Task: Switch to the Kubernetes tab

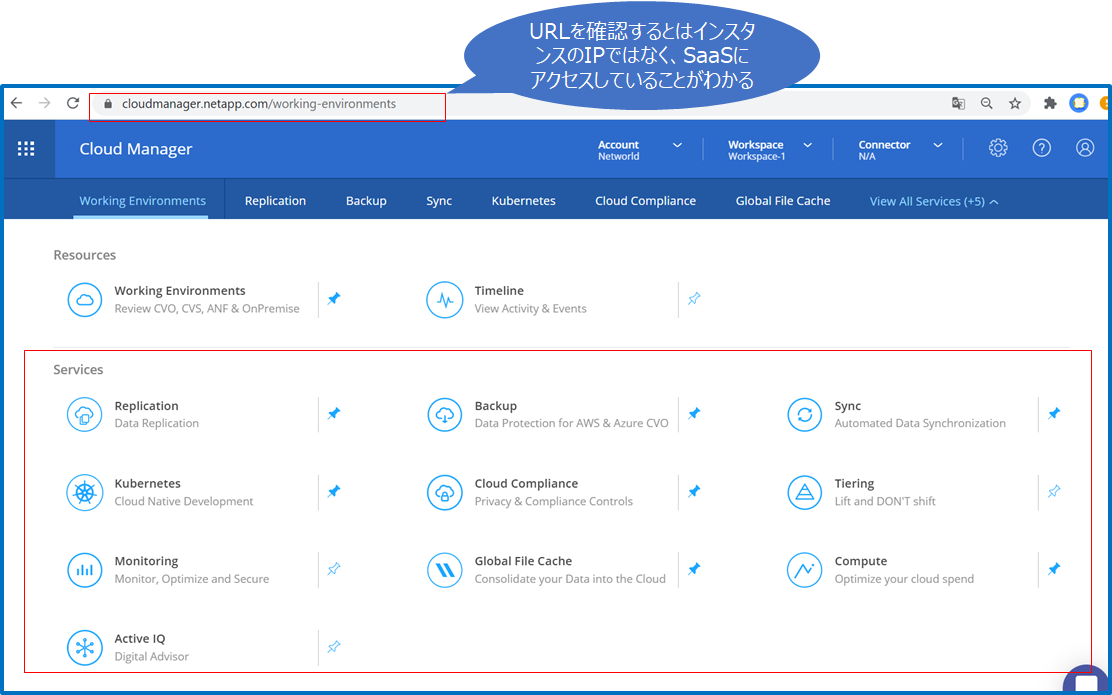Action: pos(523,201)
